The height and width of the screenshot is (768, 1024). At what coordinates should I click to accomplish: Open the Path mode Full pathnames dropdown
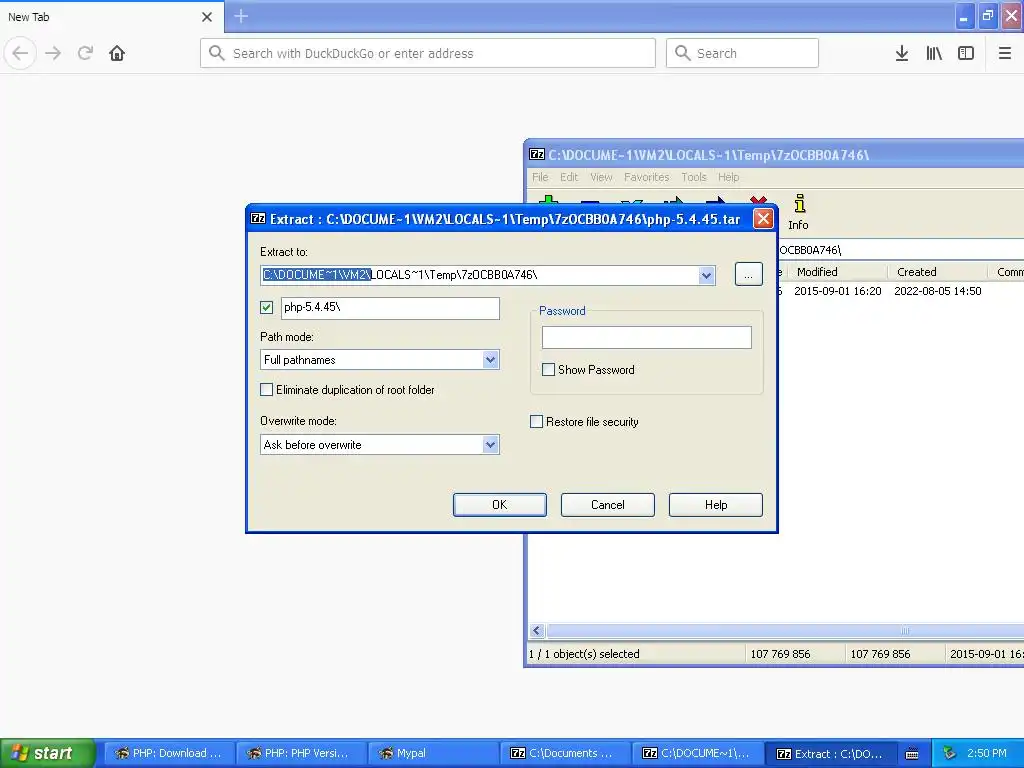[x=490, y=360]
